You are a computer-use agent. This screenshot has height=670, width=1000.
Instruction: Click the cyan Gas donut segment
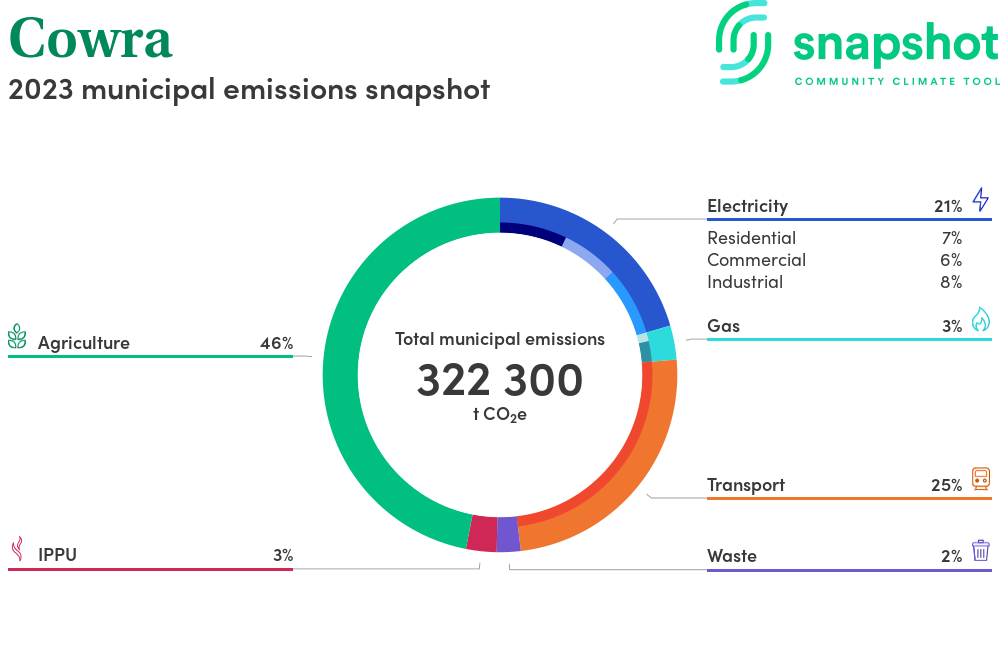[661, 343]
